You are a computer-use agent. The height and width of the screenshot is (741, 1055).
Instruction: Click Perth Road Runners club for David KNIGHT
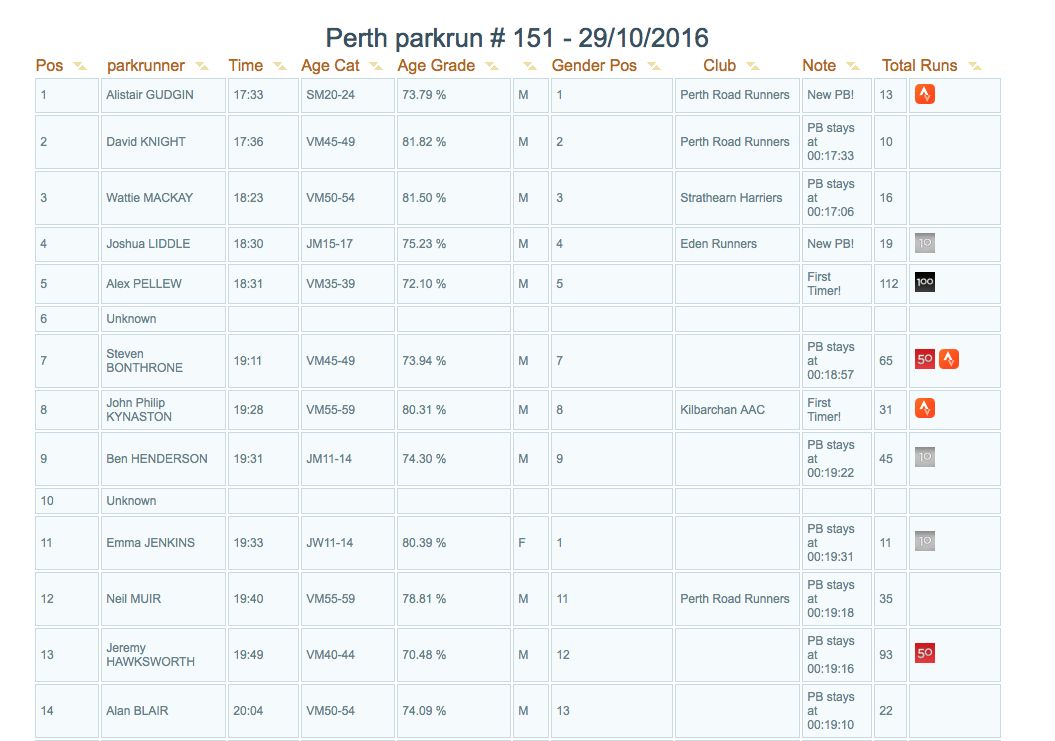point(735,142)
